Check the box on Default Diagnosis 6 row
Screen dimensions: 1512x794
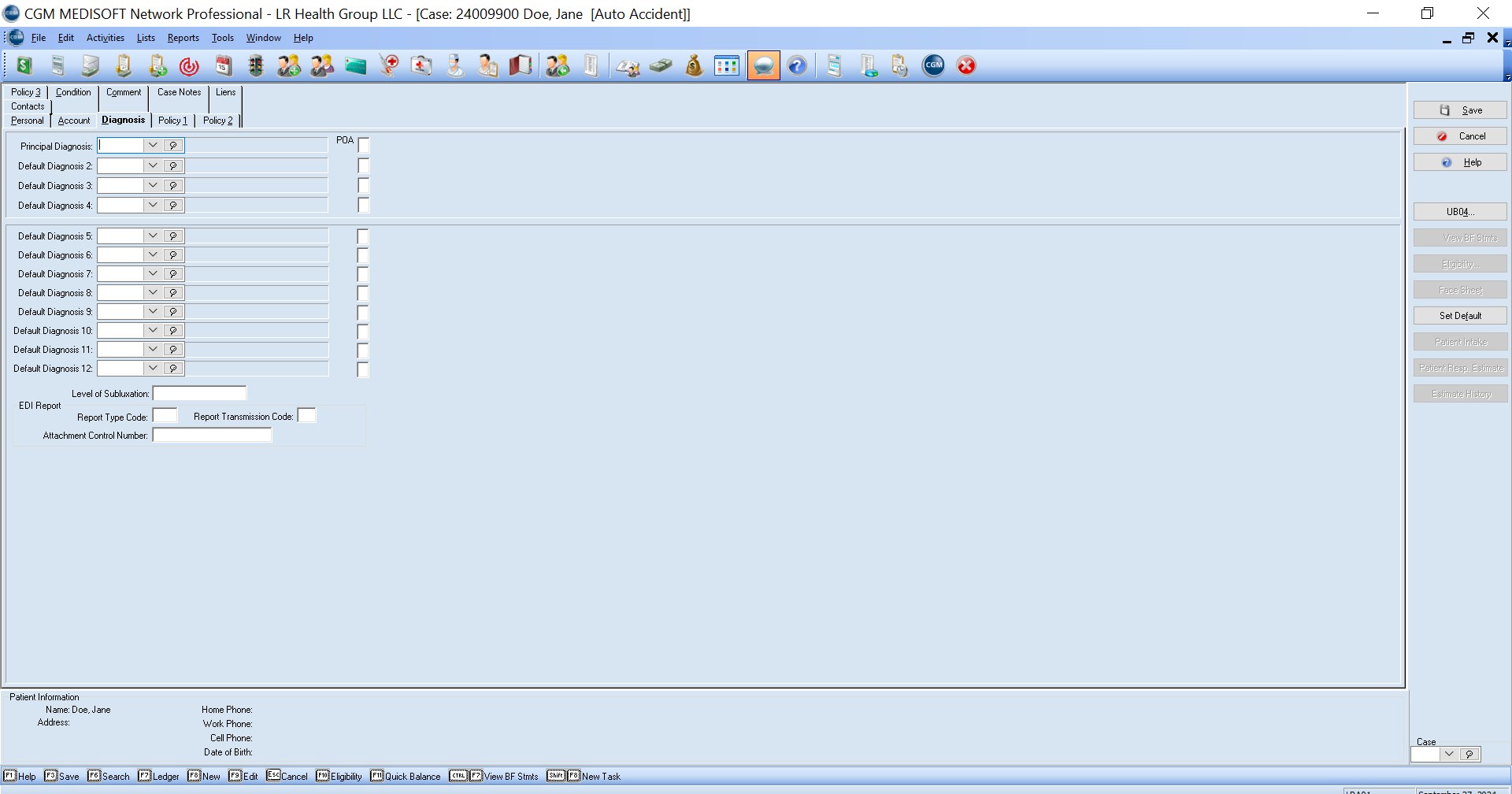point(363,255)
